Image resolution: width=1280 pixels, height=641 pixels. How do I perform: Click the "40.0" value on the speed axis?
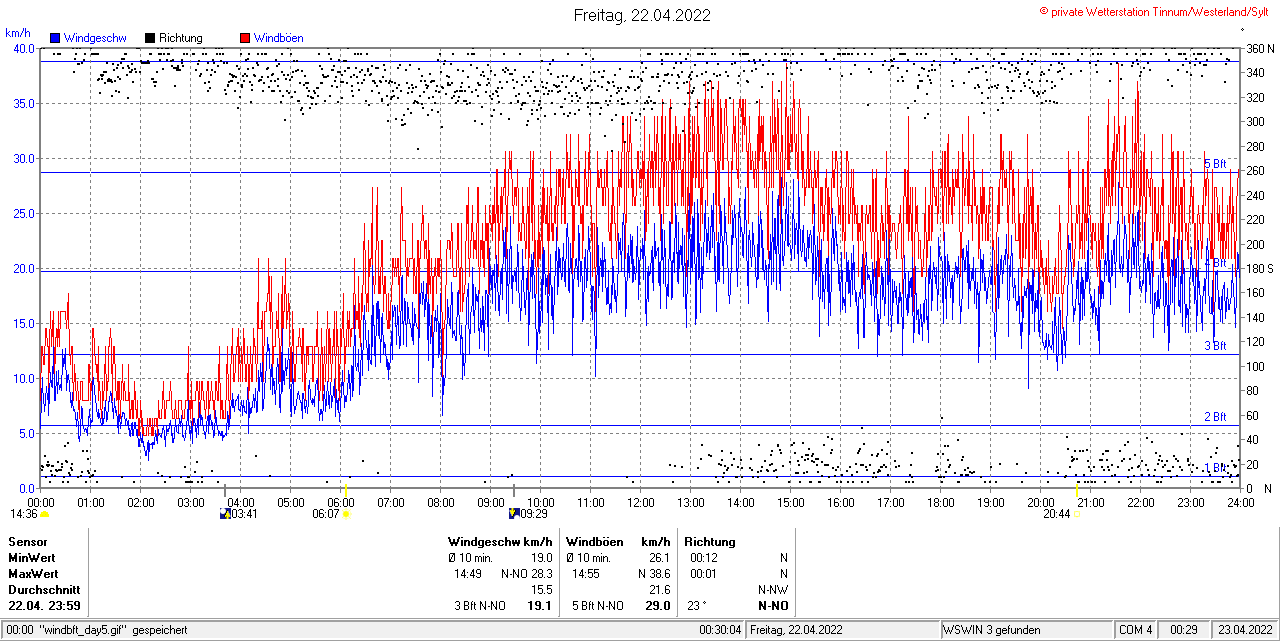22,48
